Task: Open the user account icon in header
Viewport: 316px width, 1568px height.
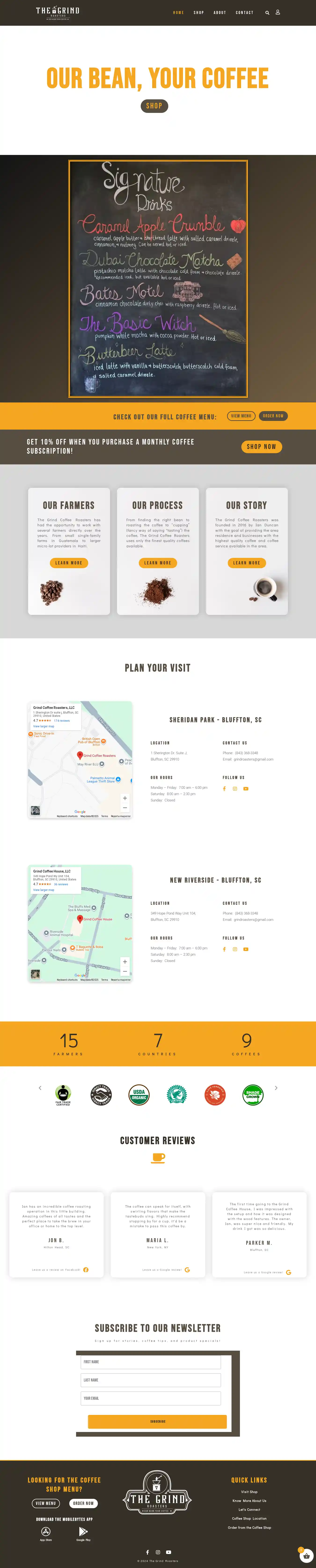Action: [x=278, y=12]
